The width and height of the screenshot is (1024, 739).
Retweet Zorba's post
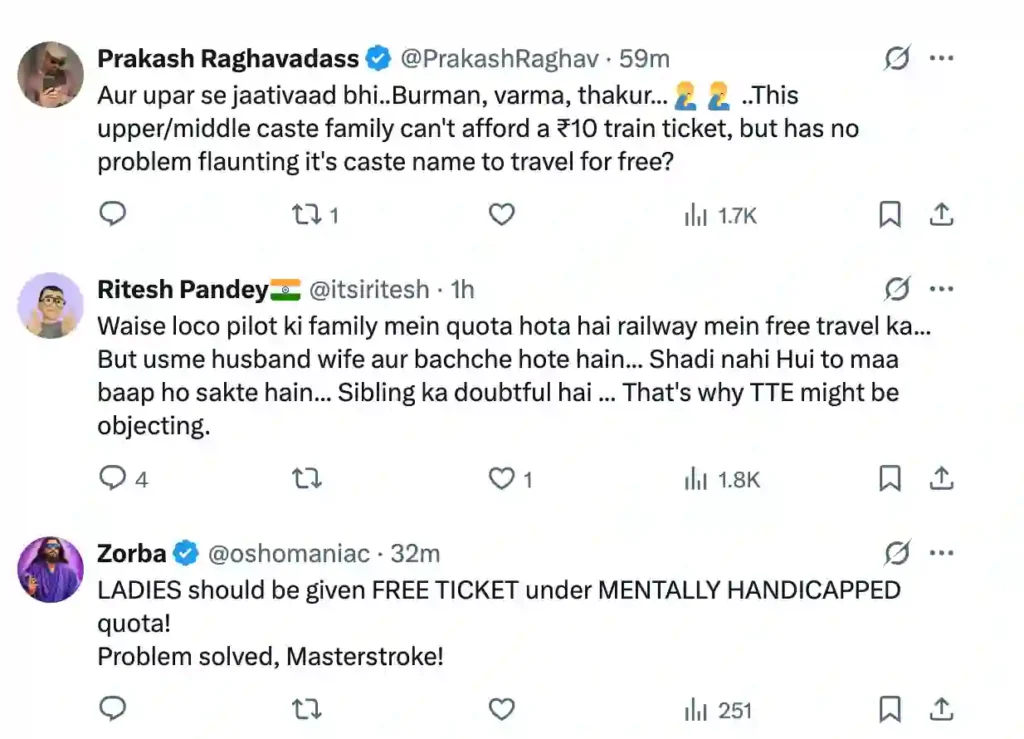coord(306,710)
